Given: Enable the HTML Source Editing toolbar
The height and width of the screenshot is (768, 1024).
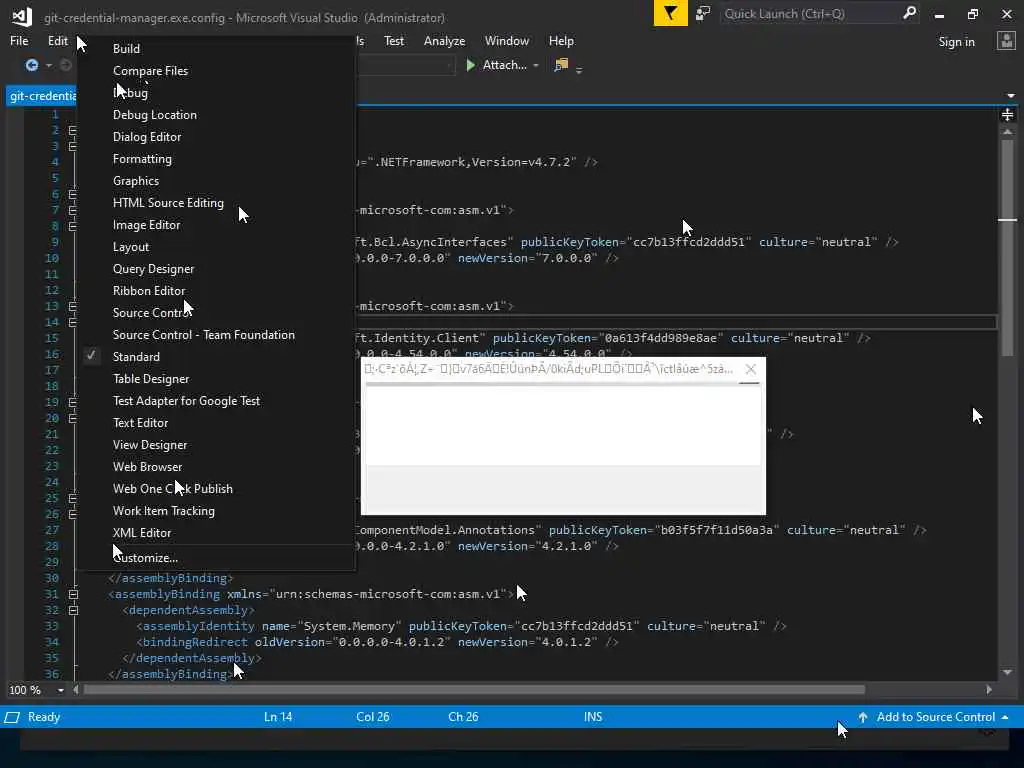Looking at the screenshot, I should (217, 202).
